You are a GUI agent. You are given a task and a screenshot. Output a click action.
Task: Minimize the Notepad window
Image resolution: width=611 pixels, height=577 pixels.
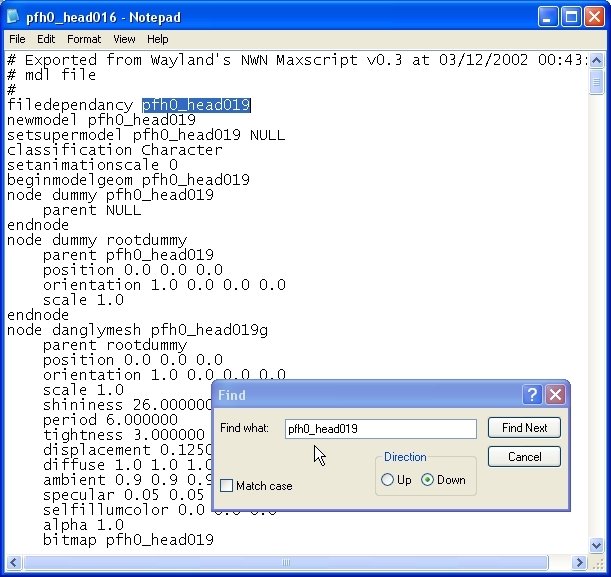tap(548, 17)
